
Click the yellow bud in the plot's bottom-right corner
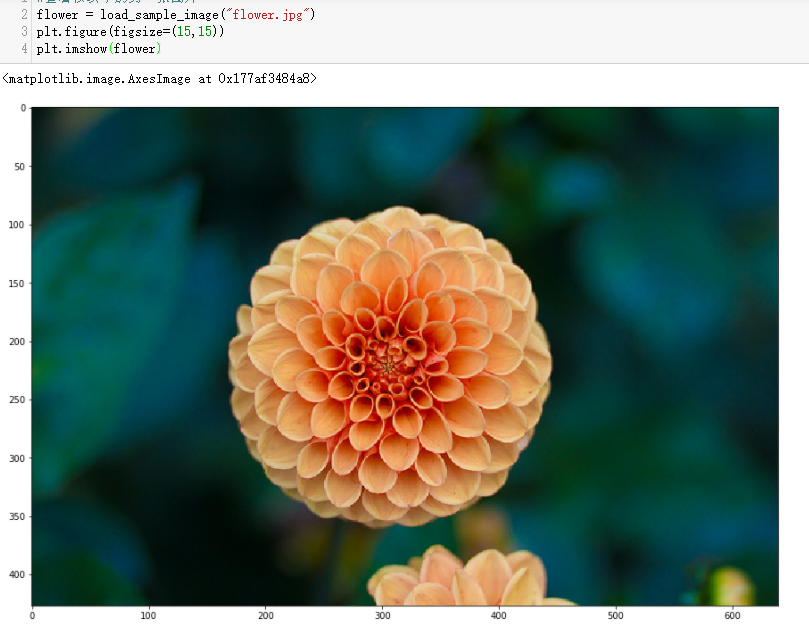point(730,587)
